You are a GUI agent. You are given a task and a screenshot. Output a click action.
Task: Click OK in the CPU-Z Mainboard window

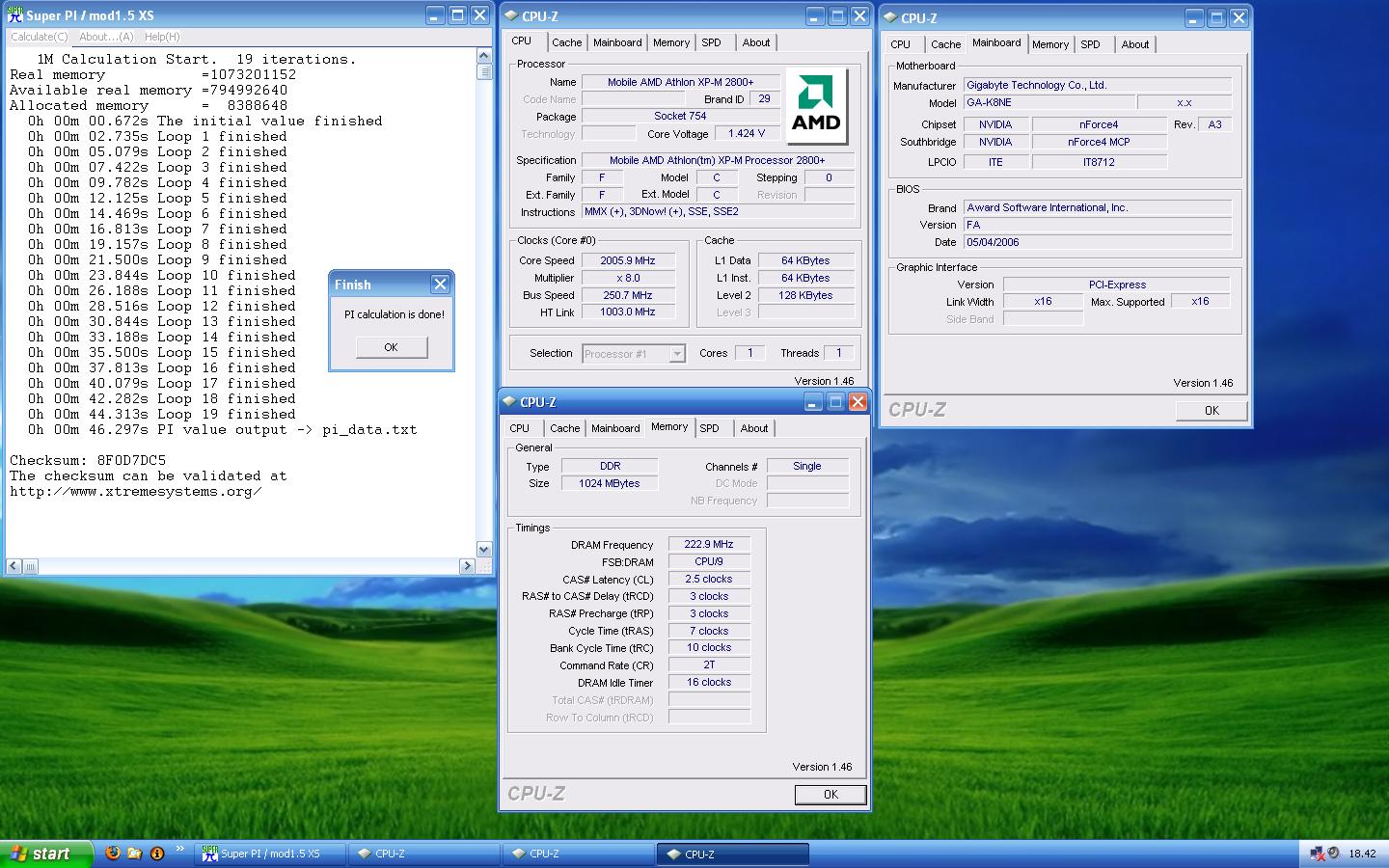tap(1212, 411)
